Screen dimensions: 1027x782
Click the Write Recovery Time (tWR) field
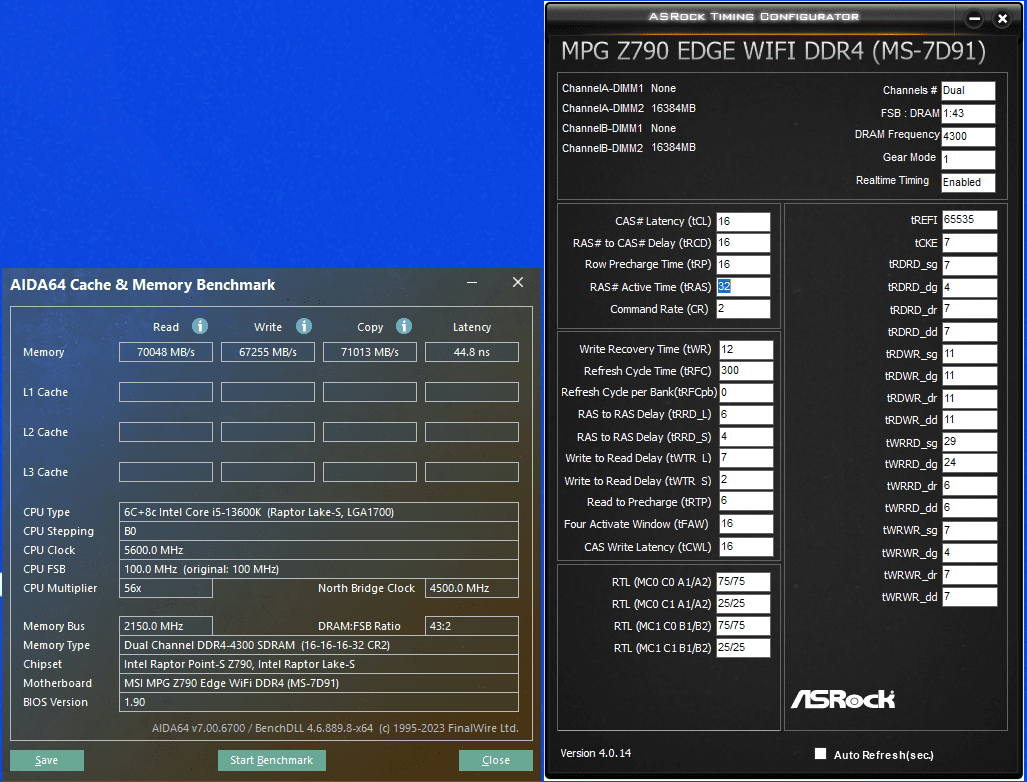point(746,350)
